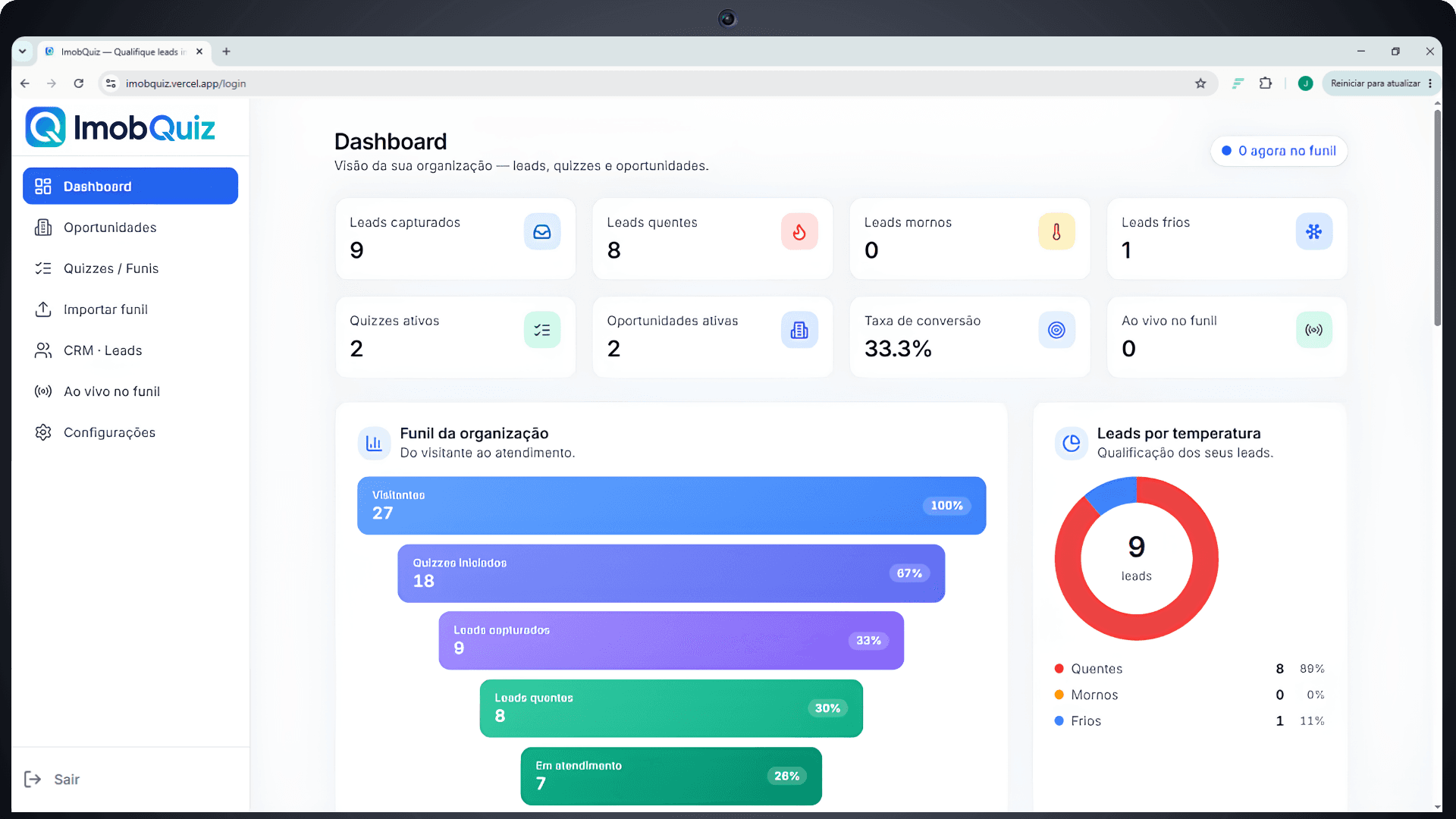1456x819 pixels.
Task: Open a new browser tab
Action: (226, 52)
